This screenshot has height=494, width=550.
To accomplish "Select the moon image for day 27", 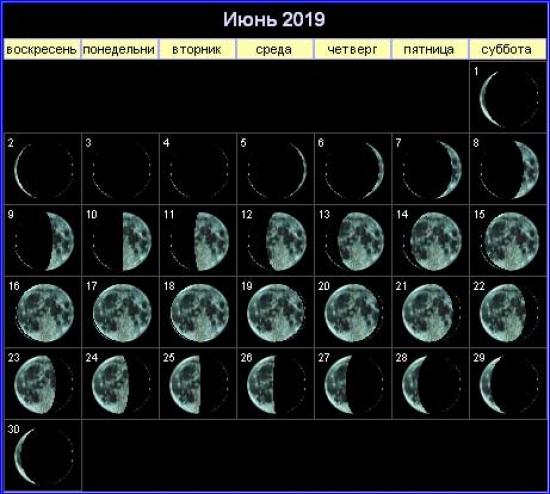I will tap(355, 385).
